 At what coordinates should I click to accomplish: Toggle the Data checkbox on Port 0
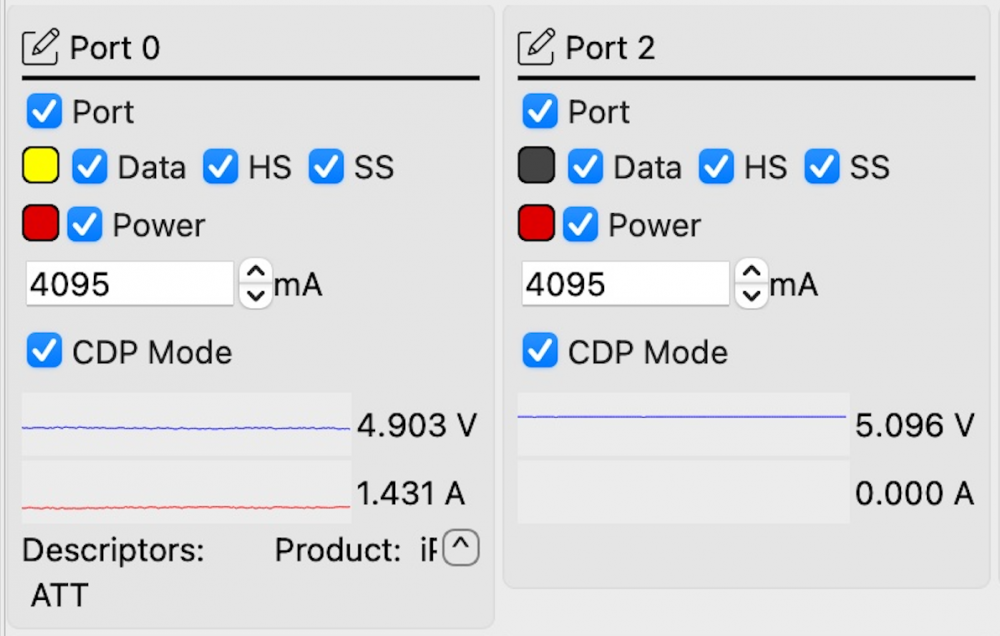[90, 167]
